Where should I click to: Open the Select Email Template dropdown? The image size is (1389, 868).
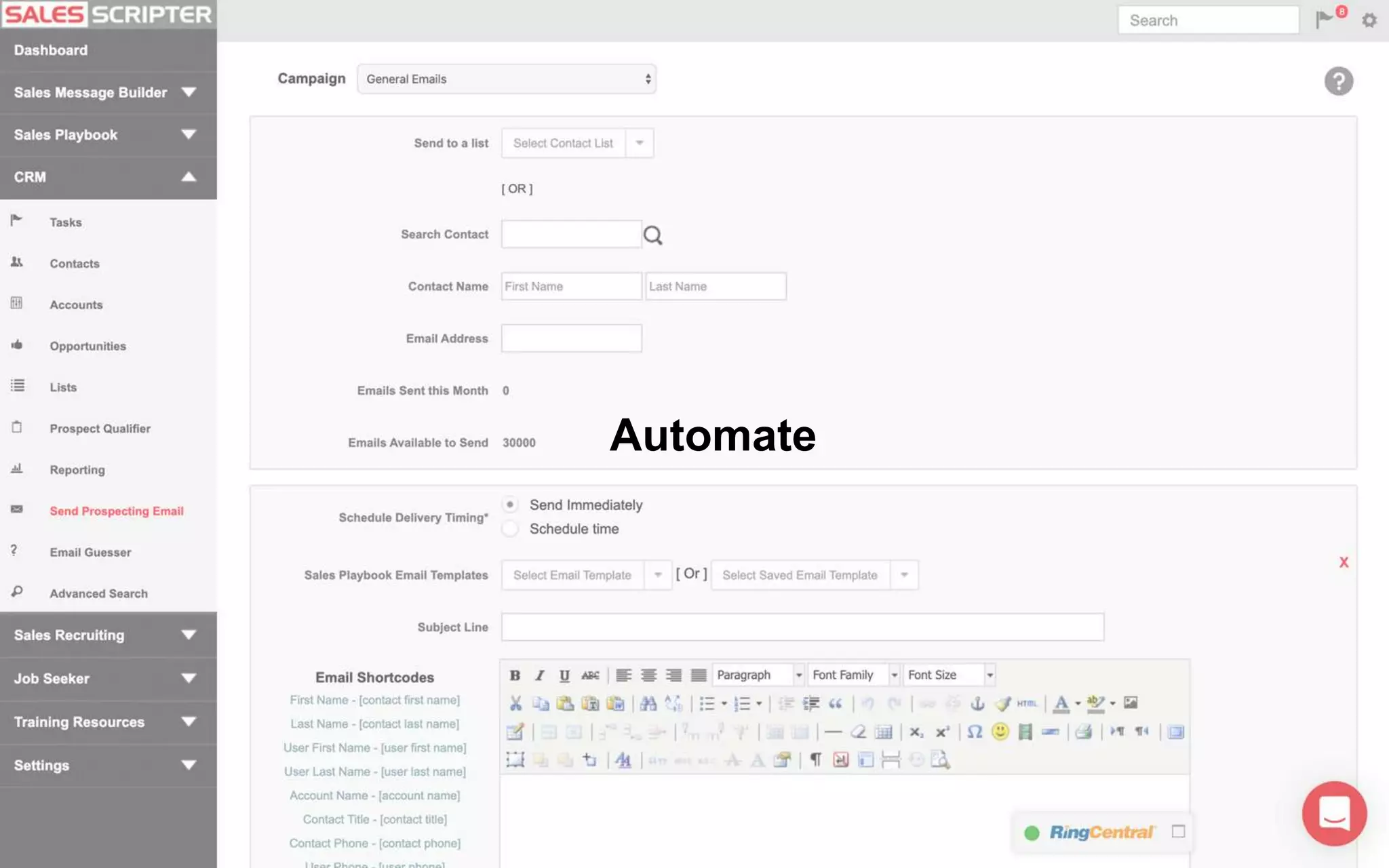tap(587, 575)
